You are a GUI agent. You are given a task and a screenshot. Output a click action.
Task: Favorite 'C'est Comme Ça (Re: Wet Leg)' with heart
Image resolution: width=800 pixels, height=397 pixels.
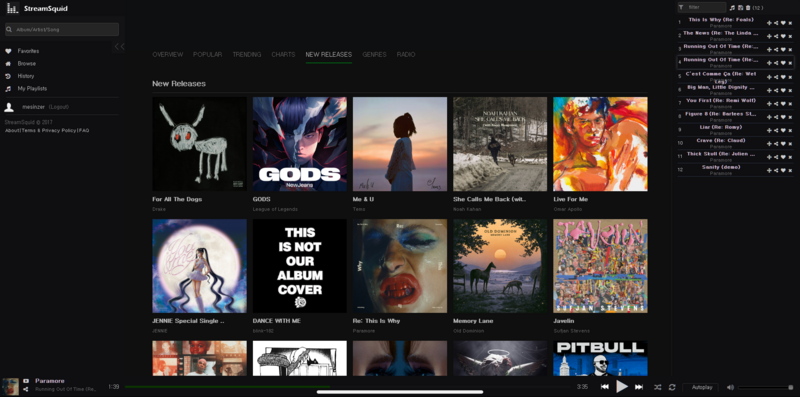(x=783, y=77)
